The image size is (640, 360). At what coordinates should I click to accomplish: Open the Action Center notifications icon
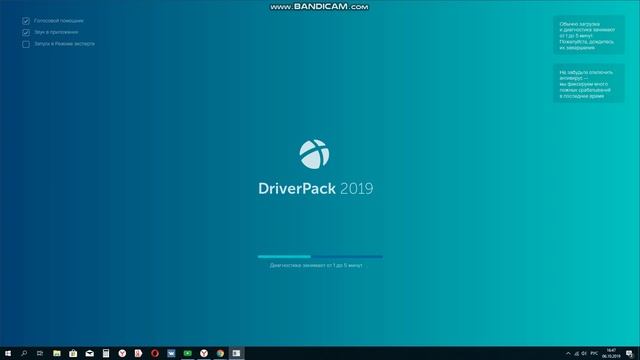coord(629,353)
